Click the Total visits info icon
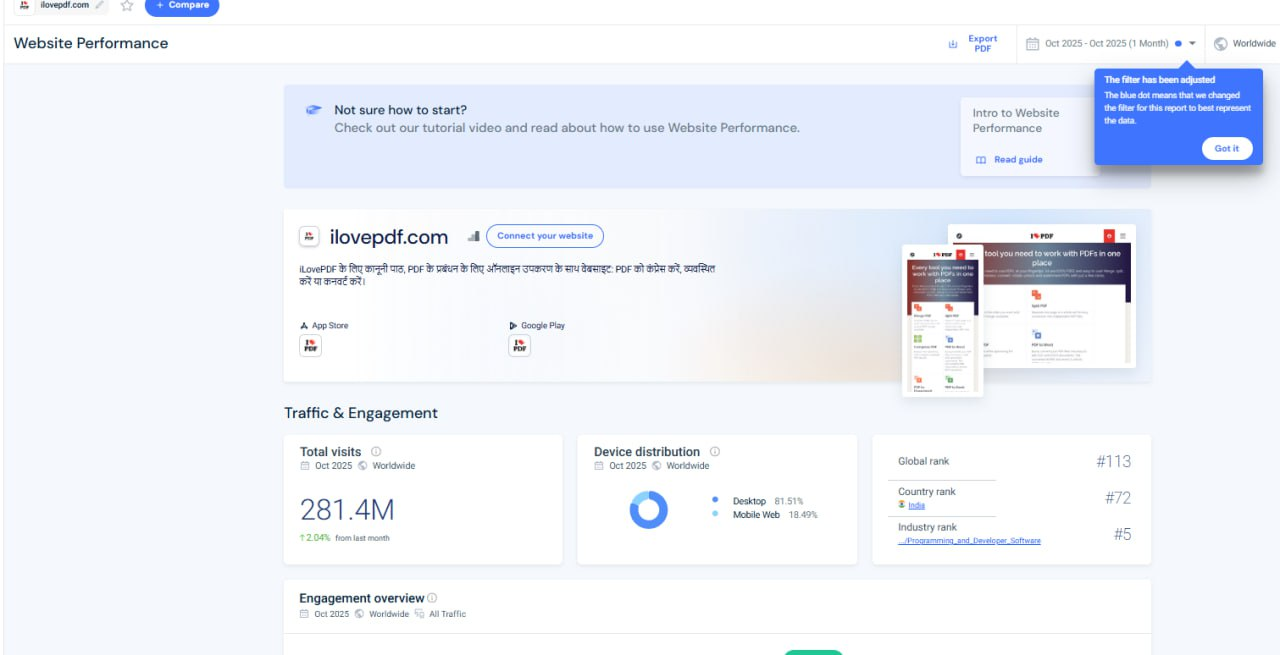1280x655 pixels. click(376, 452)
